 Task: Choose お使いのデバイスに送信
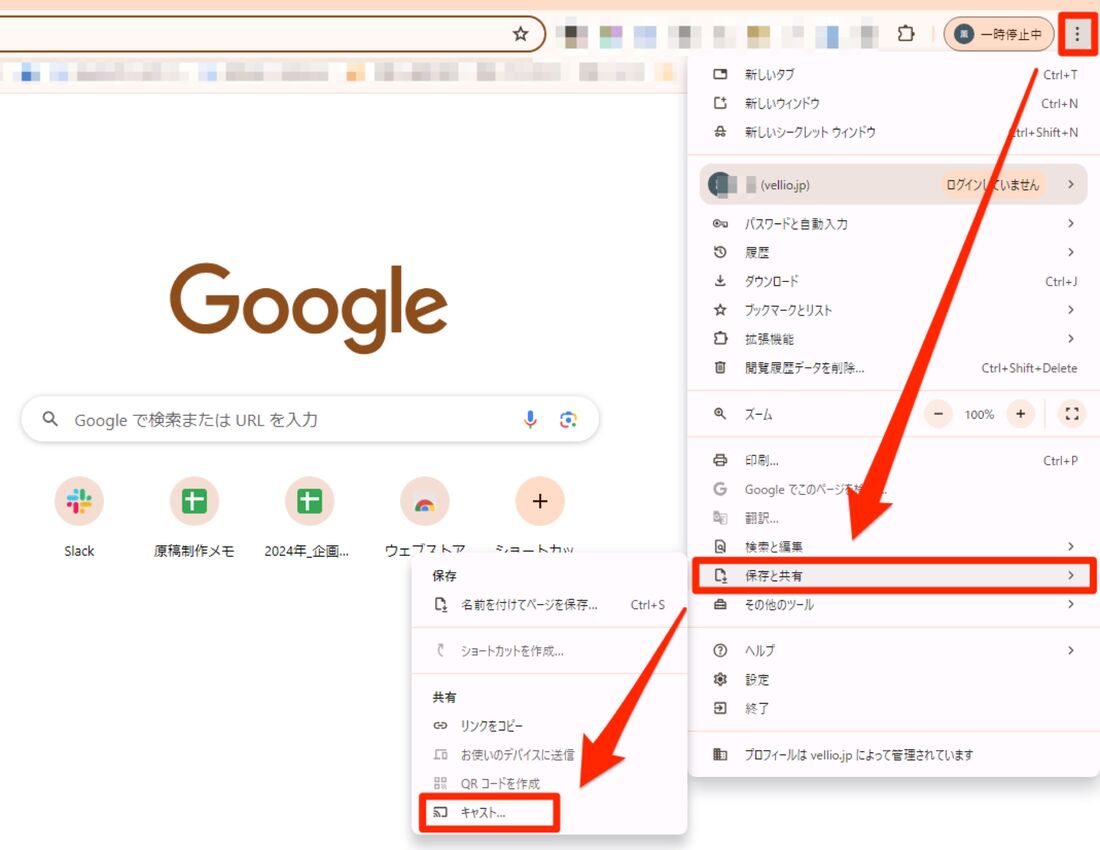tap(549, 755)
